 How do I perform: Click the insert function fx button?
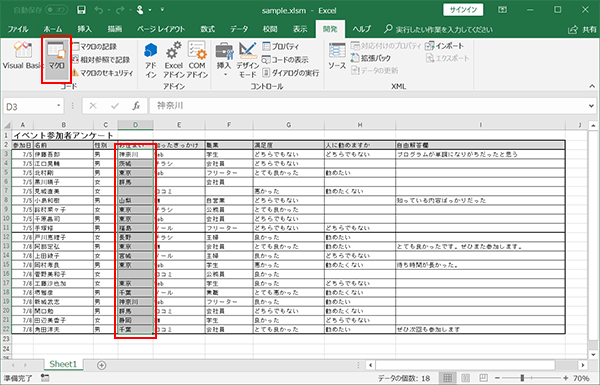136,106
